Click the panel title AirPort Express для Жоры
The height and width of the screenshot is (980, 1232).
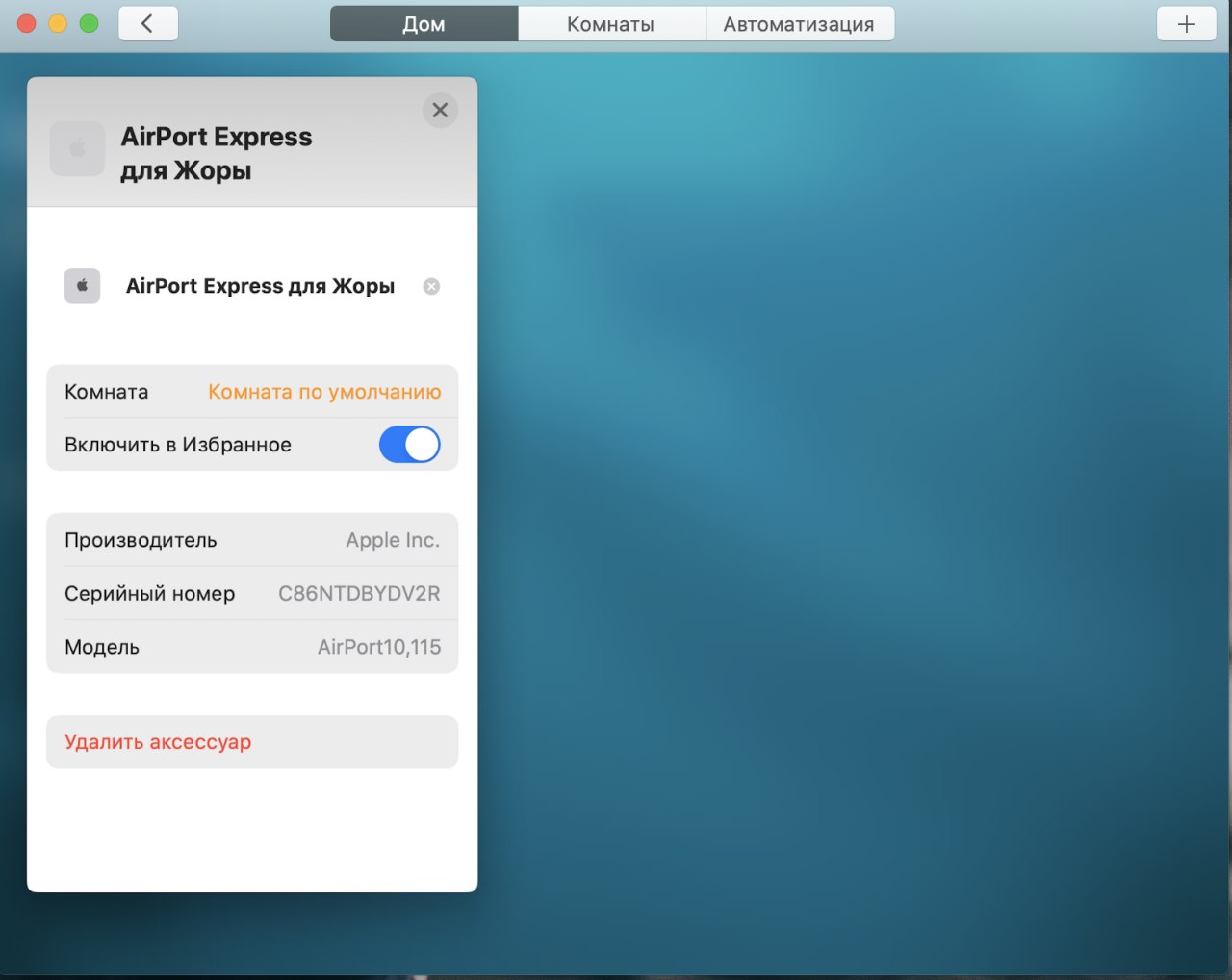click(217, 153)
